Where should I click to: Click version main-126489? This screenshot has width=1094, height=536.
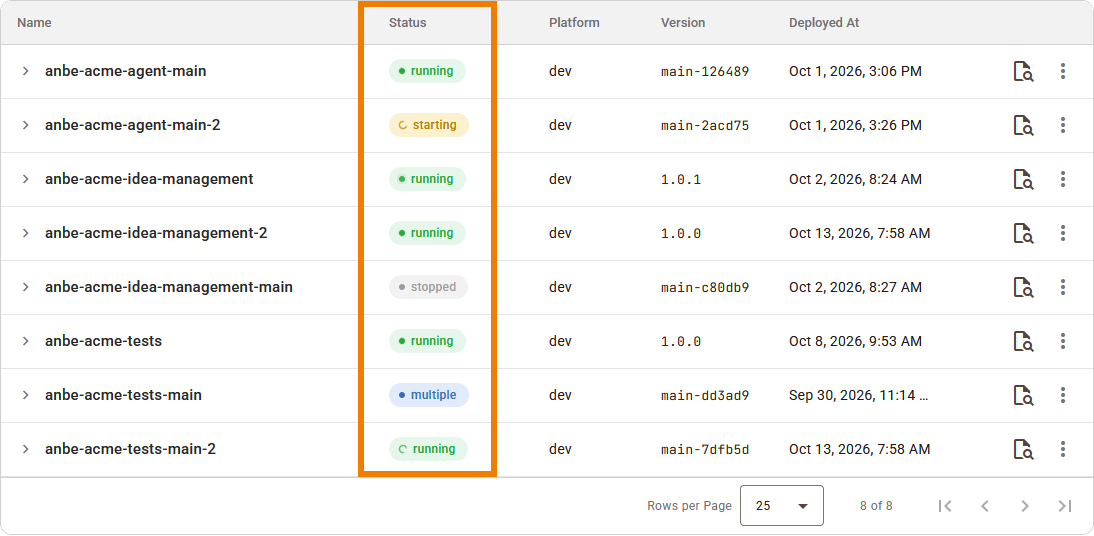(x=705, y=71)
